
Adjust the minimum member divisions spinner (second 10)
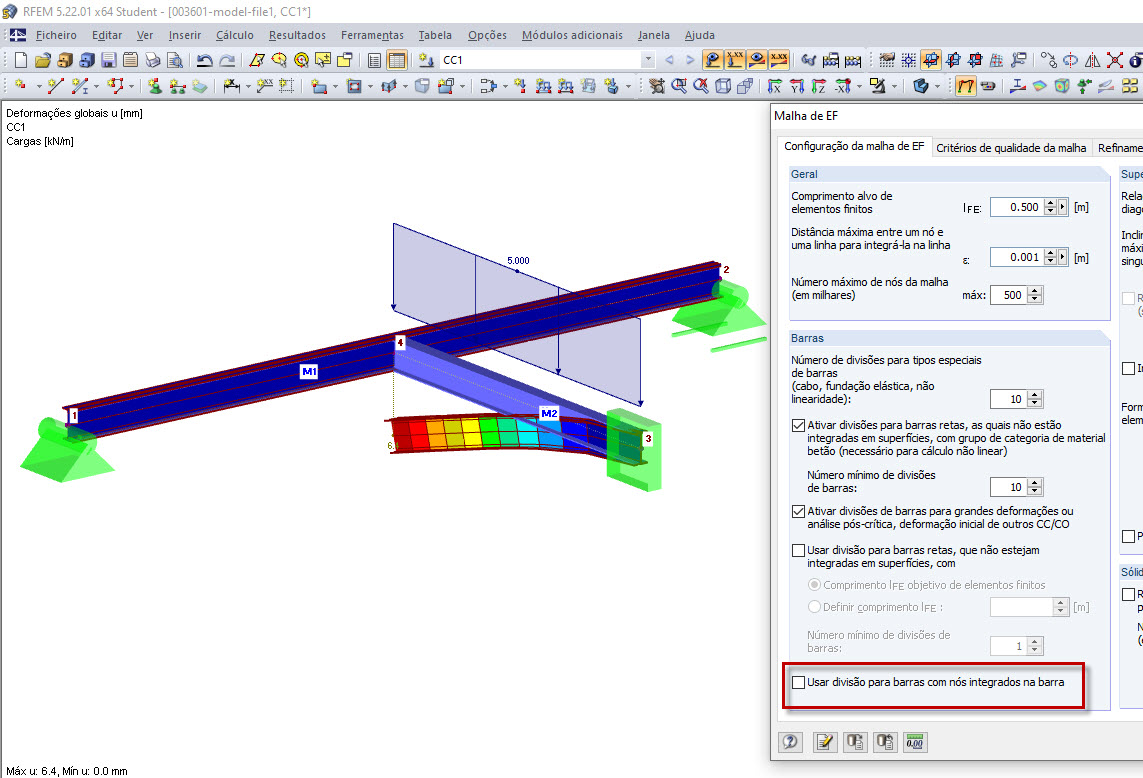point(1034,487)
